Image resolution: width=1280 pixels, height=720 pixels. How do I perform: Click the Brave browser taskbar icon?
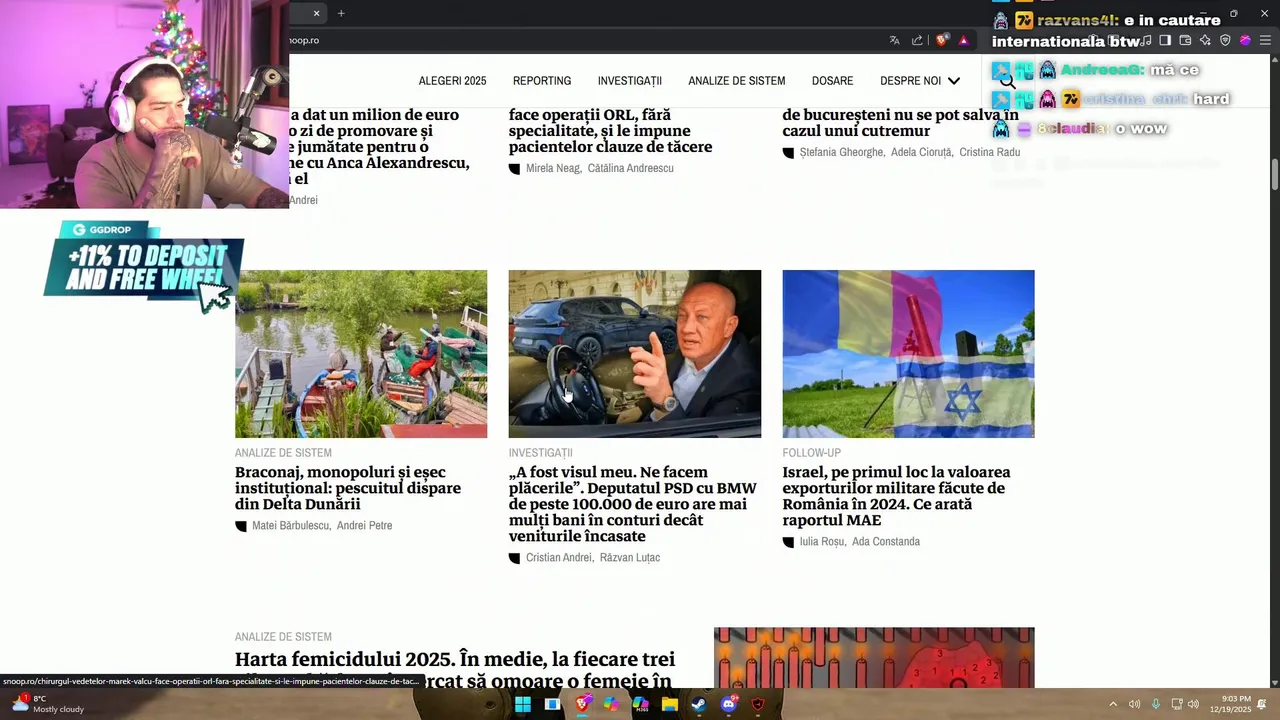coord(582,704)
